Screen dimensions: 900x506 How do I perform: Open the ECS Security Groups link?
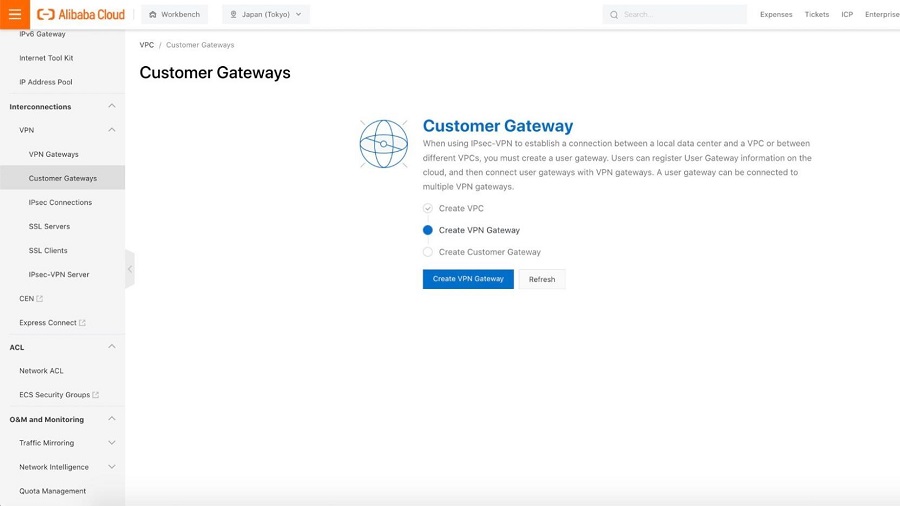pos(59,395)
